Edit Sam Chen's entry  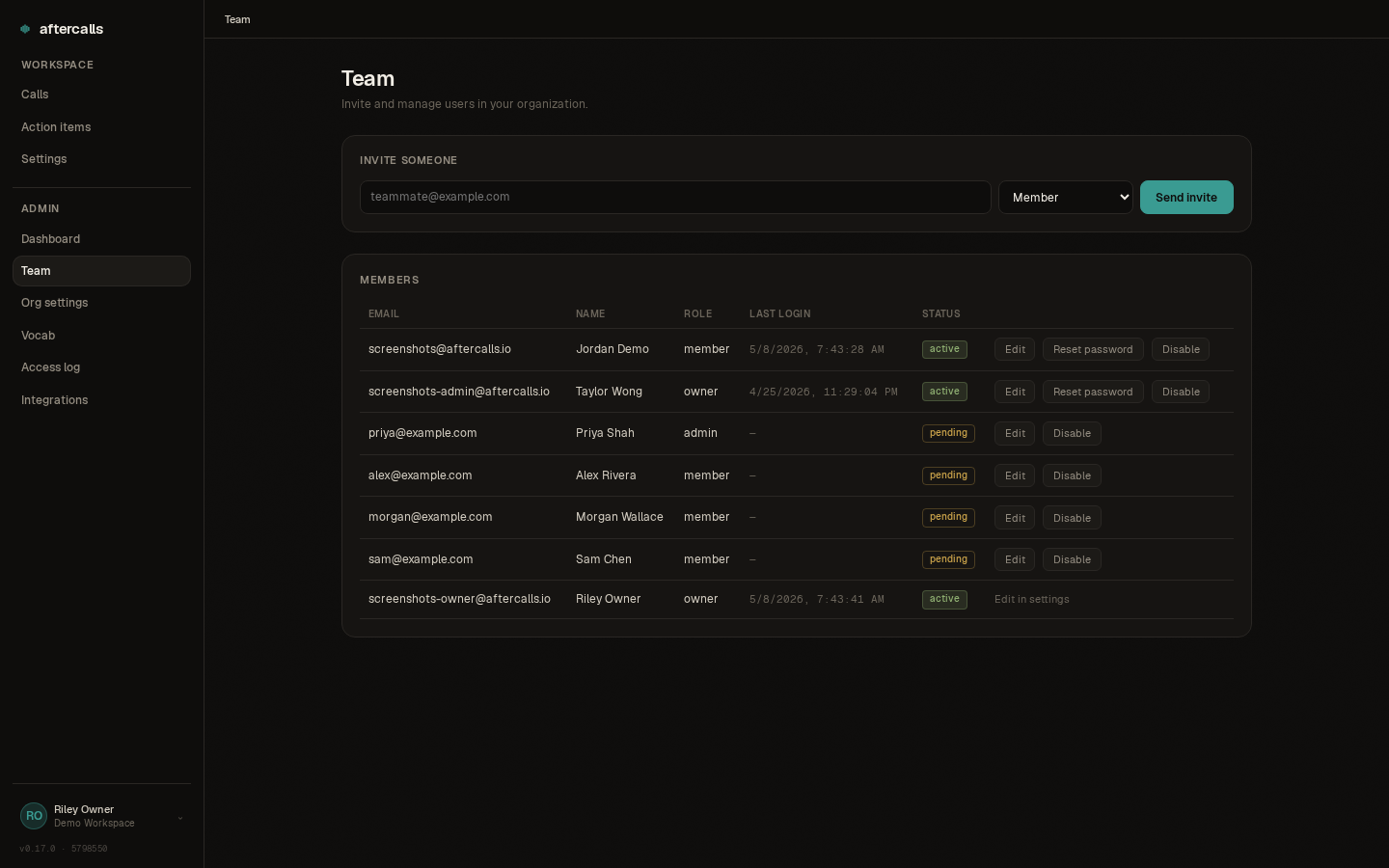click(x=1015, y=559)
